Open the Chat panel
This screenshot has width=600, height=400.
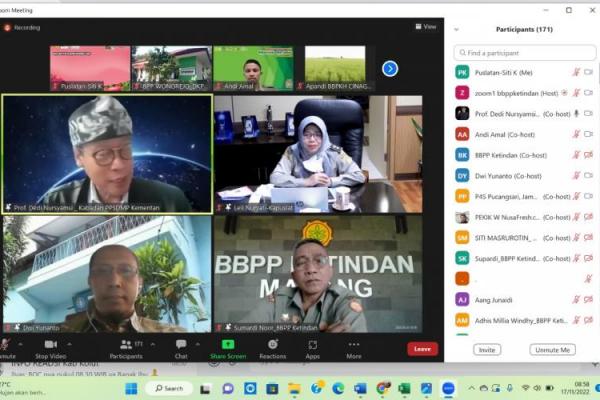click(181, 349)
